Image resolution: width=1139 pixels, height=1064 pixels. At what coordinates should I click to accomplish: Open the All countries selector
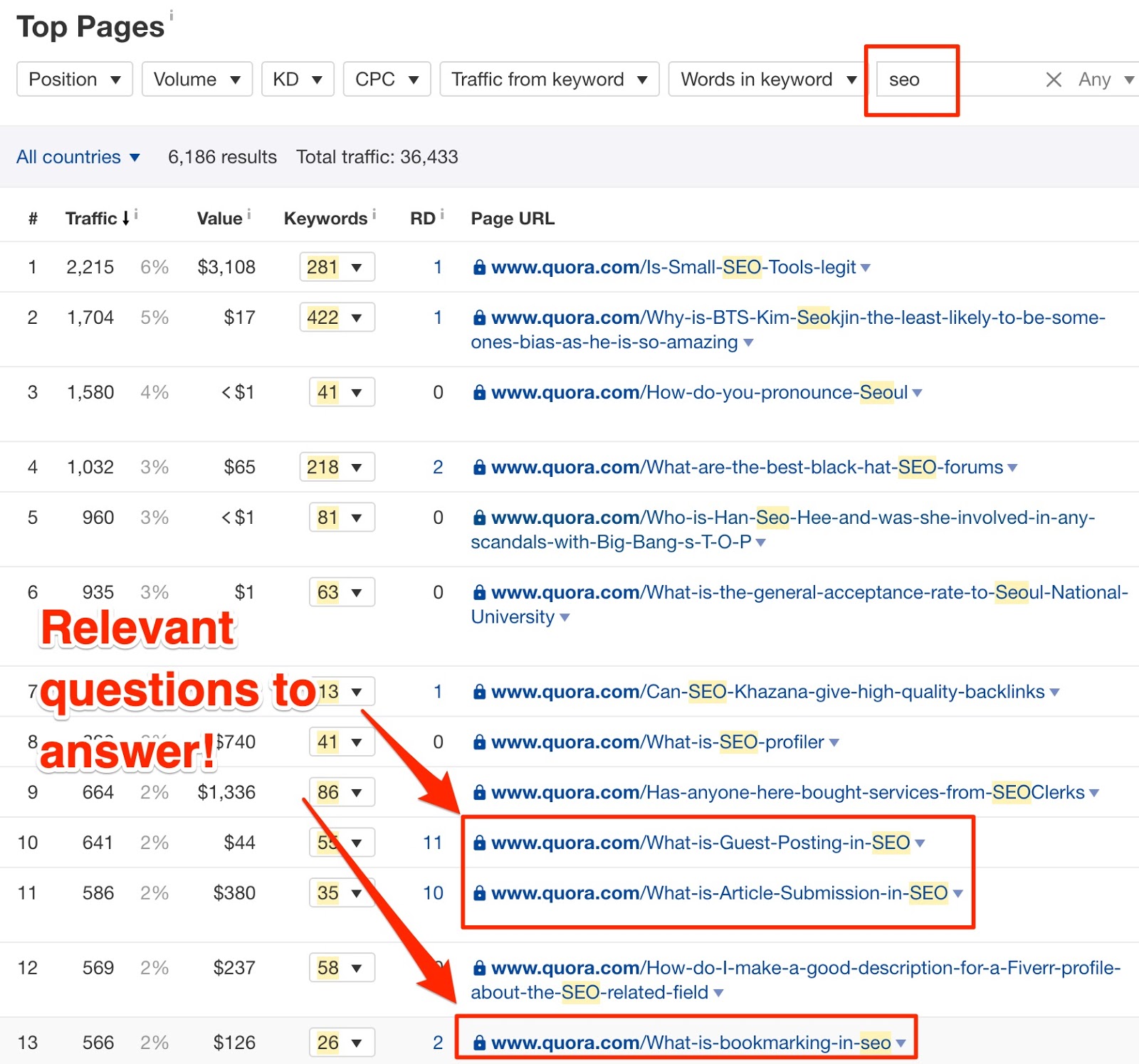78,157
